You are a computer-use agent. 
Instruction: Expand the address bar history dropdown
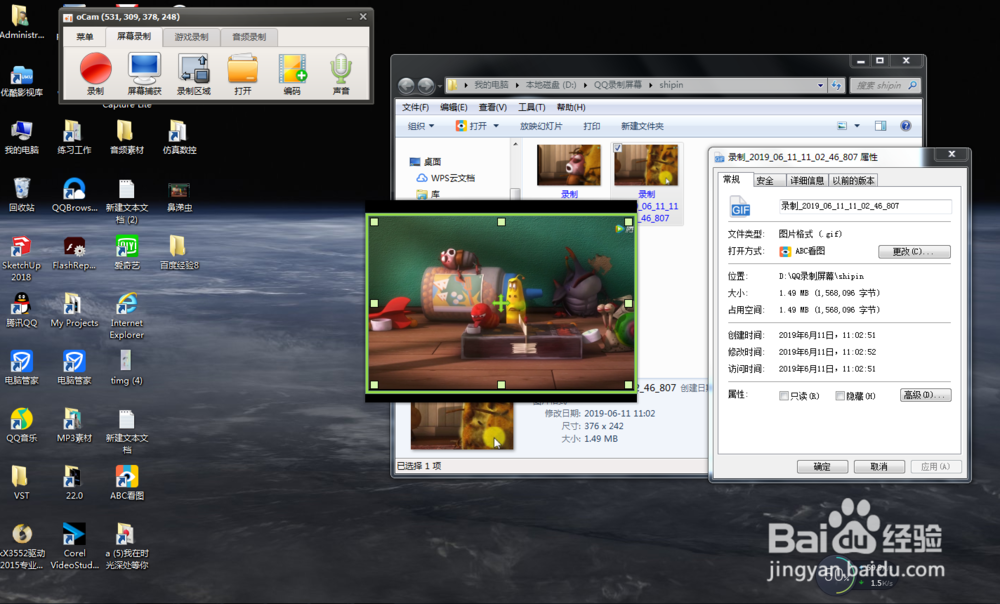(x=820, y=85)
